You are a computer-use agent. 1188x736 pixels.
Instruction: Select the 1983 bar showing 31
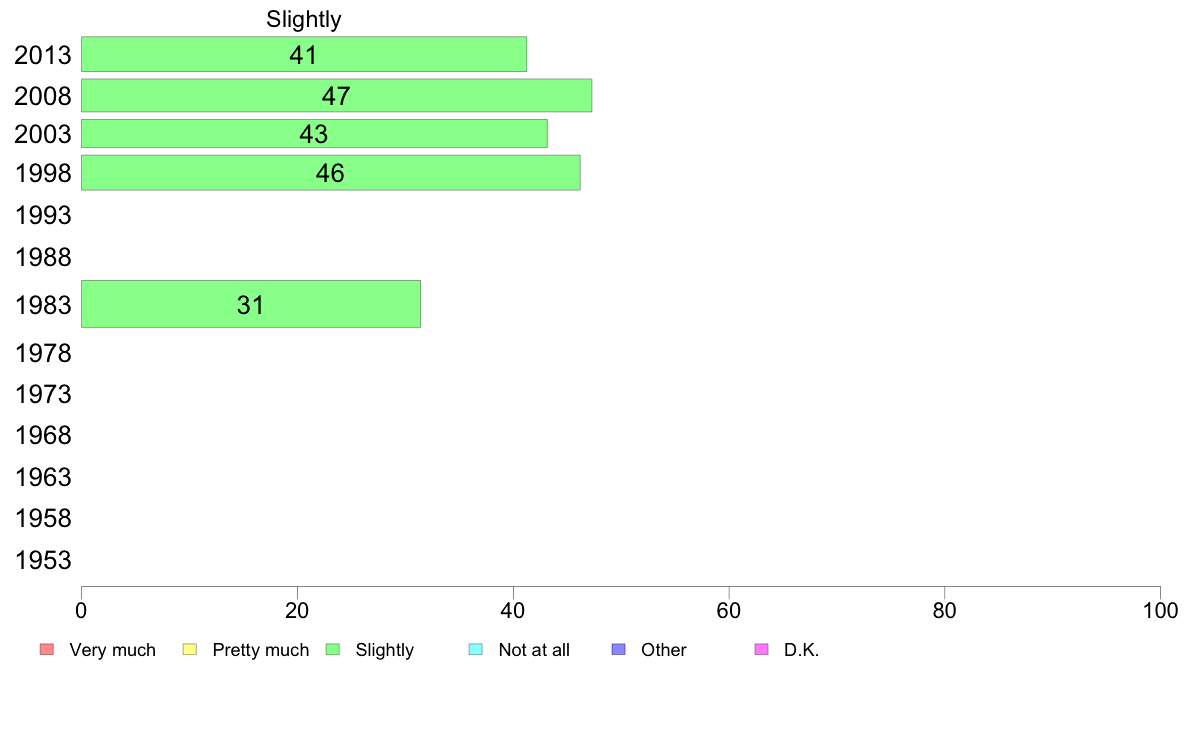[x=251, y=304]
